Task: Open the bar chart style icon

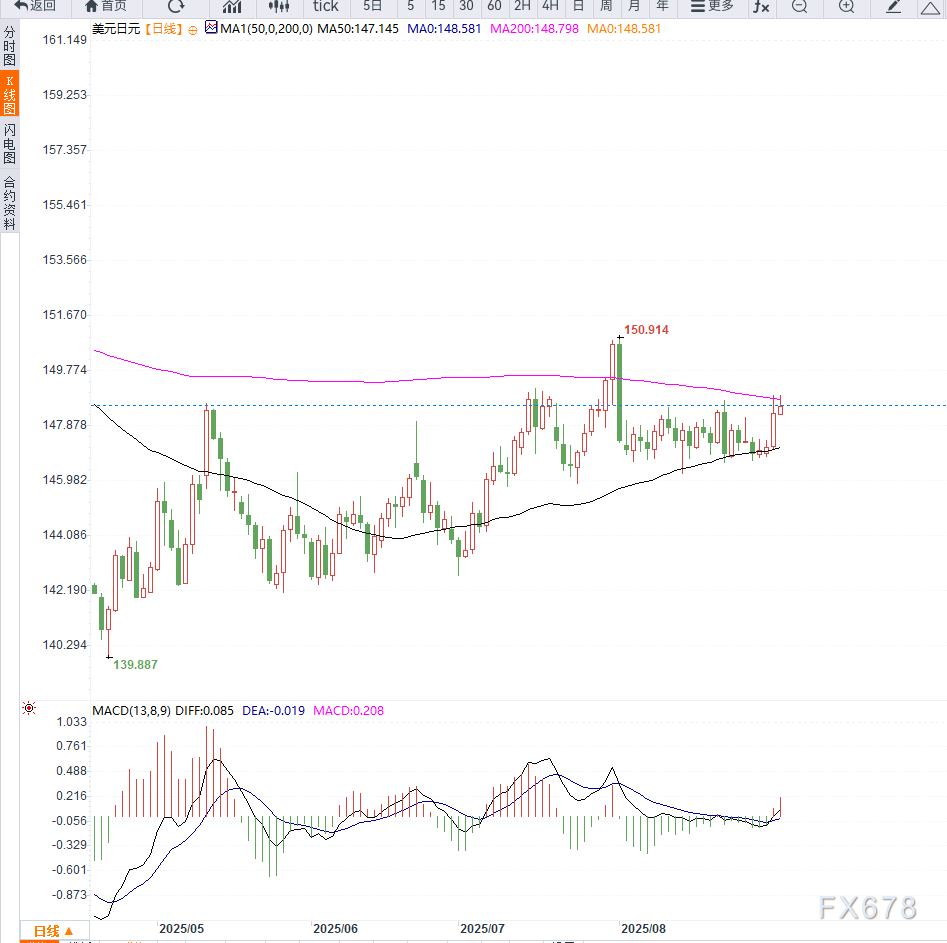Action: (231, 6)
